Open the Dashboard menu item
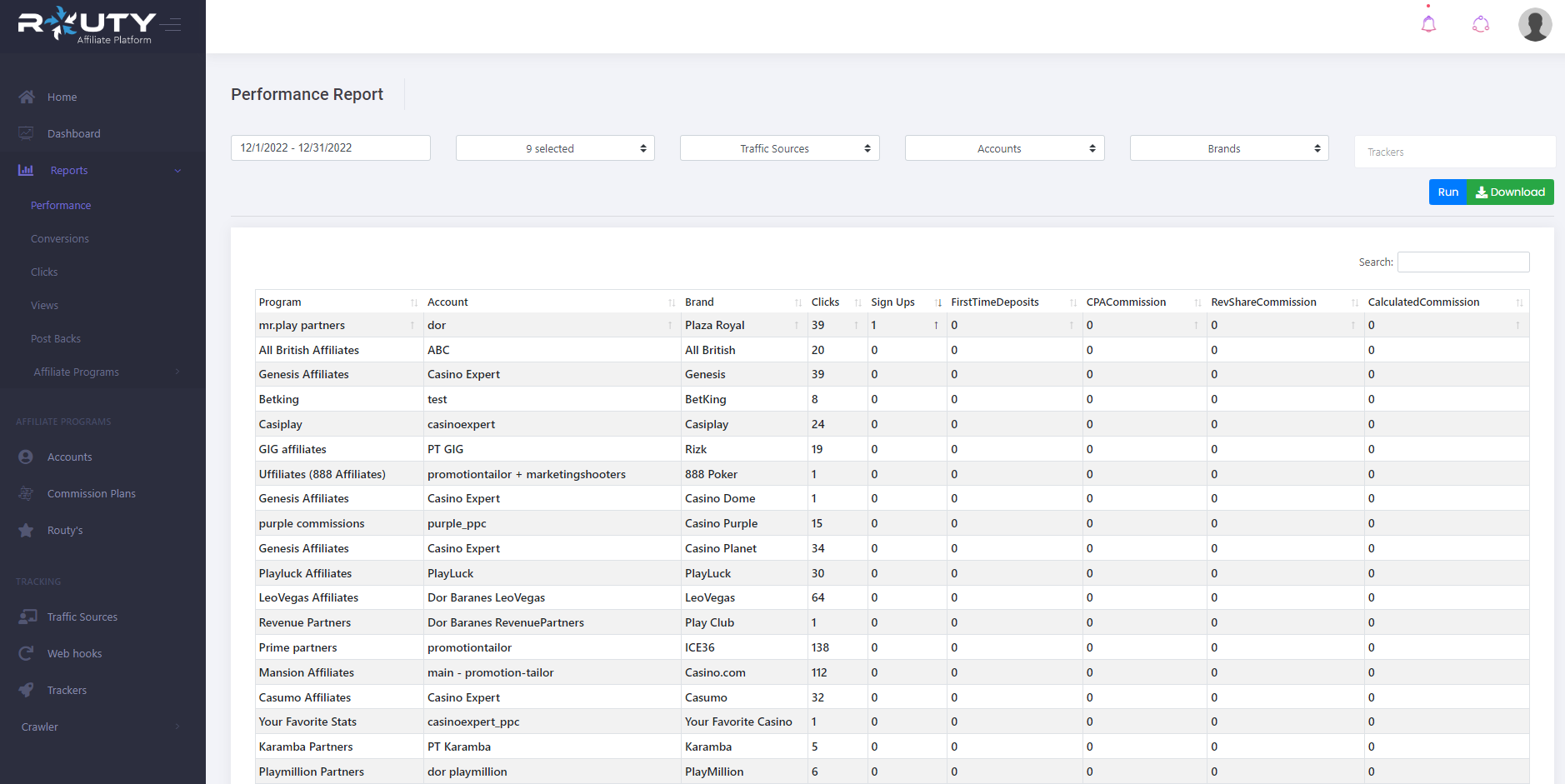Screen dimensions: 1565x784 [73, 133]
